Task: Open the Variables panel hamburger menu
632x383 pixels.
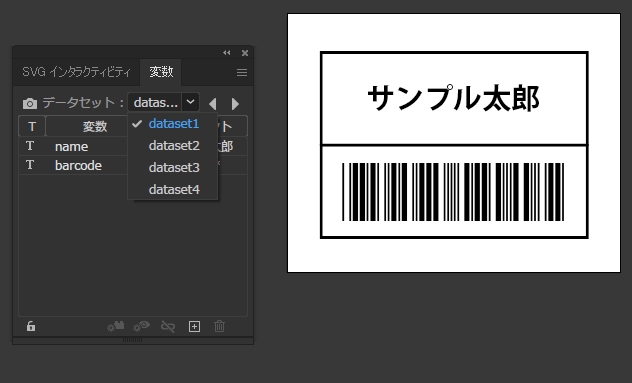Action: (x=242, y=73)
